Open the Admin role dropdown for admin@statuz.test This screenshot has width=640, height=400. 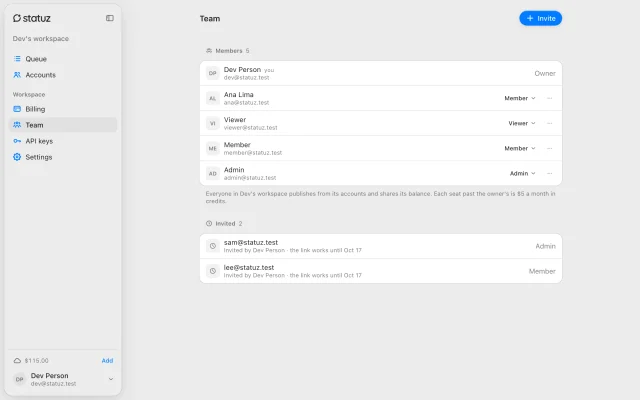click(522, 173)
